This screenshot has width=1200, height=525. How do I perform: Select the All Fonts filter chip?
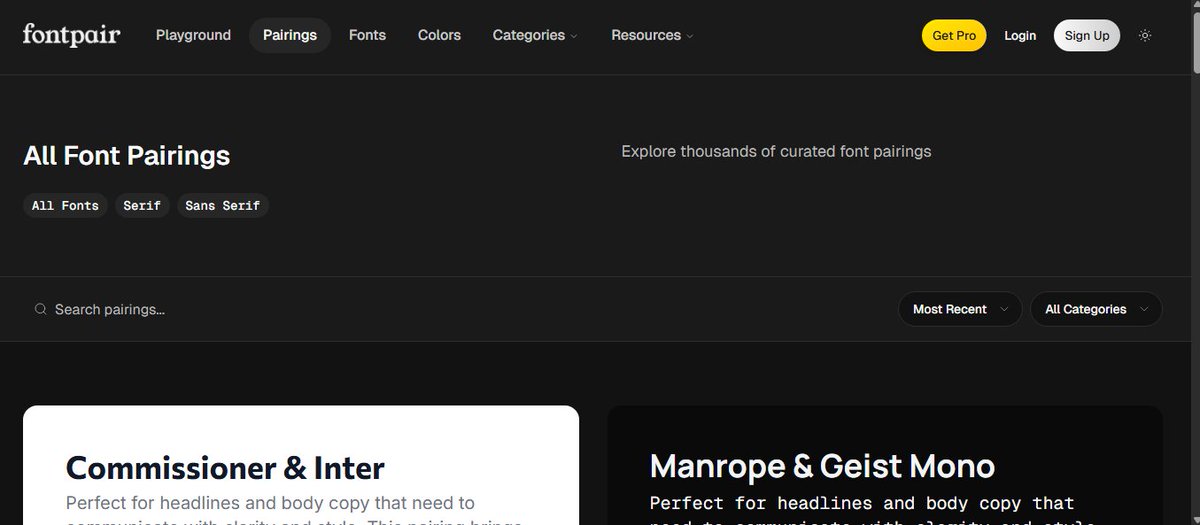[65, 205]
